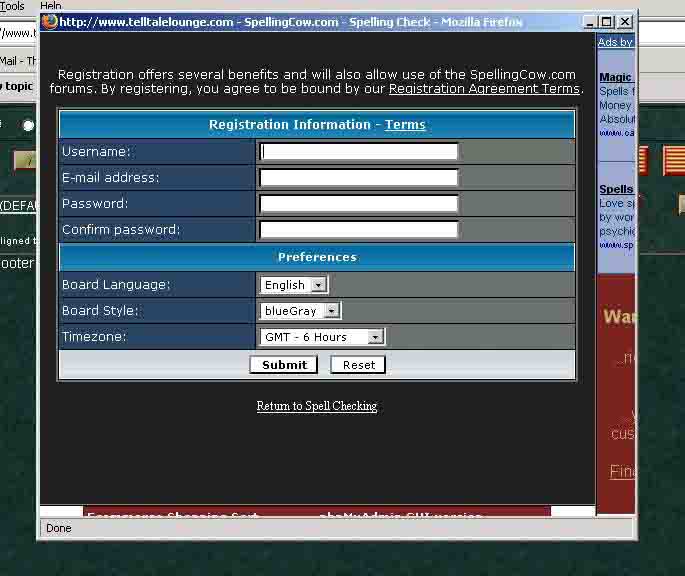Focus the Username input field
Screen dimensions: 685x576
[x=358, y=152]
